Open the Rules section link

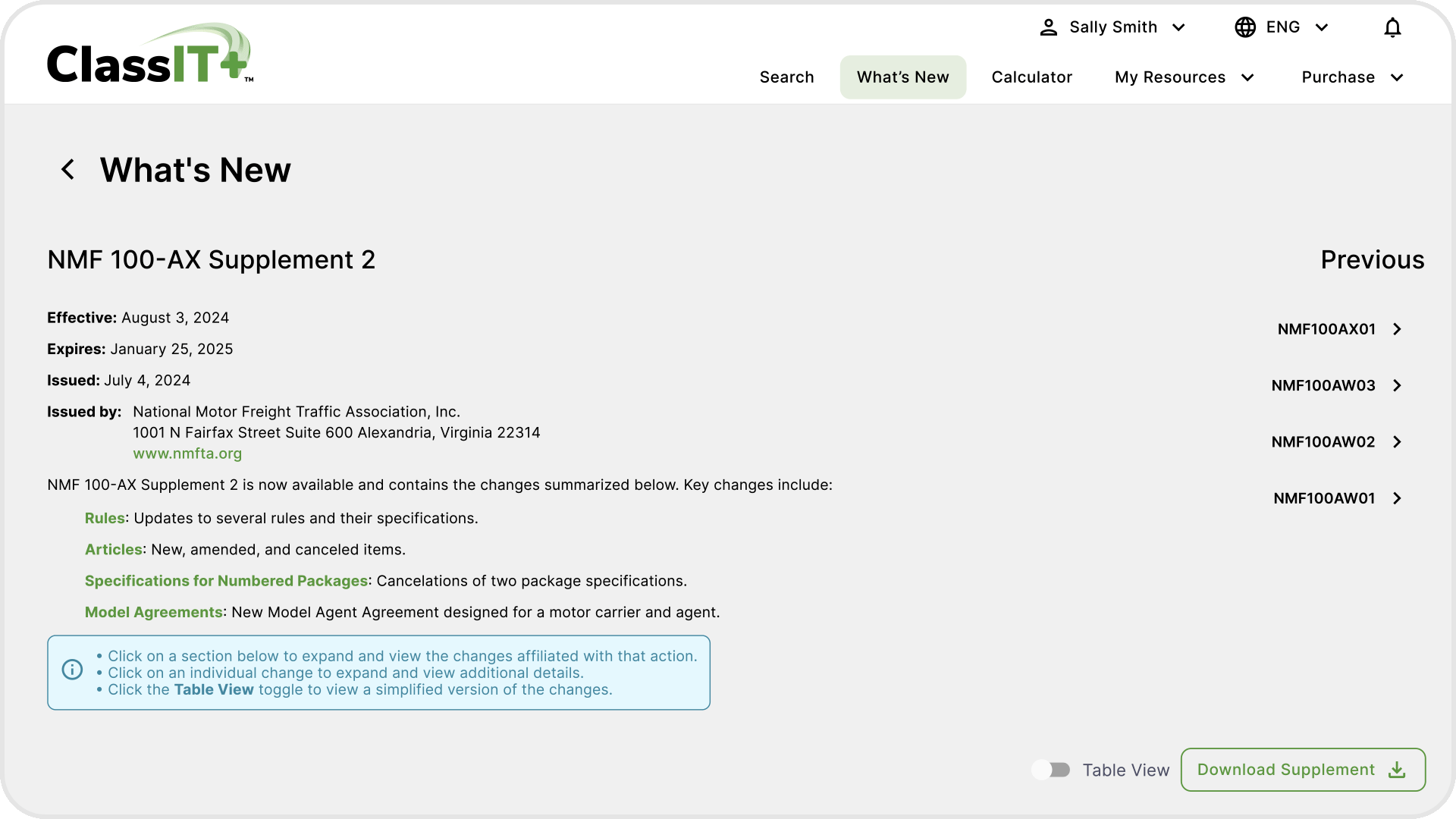tap(105, 518)
